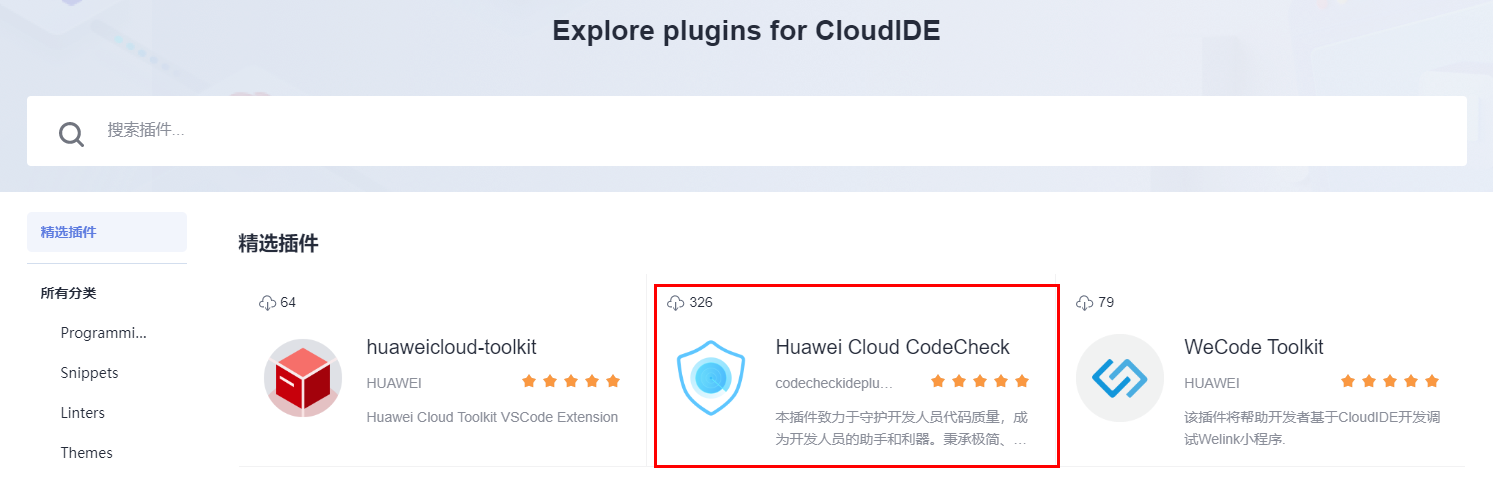Click download icon showing 79 downloads
This screenshot has height=482, width=1493.
(1084, 302)
